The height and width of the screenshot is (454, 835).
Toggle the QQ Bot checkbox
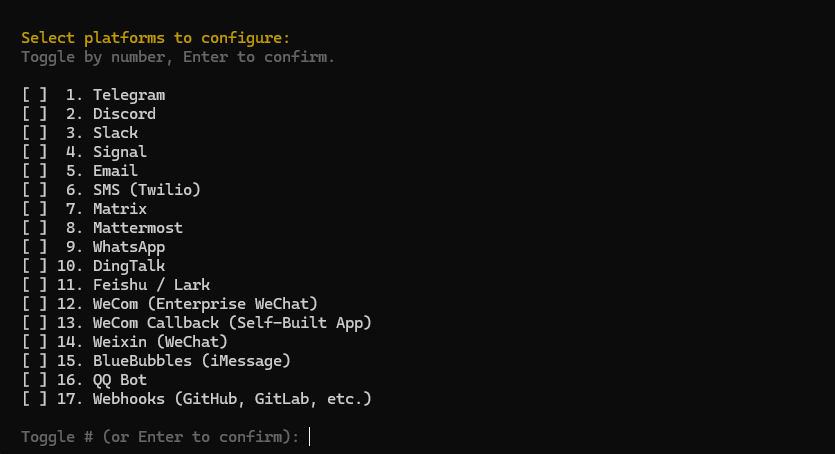click(34, 380)
